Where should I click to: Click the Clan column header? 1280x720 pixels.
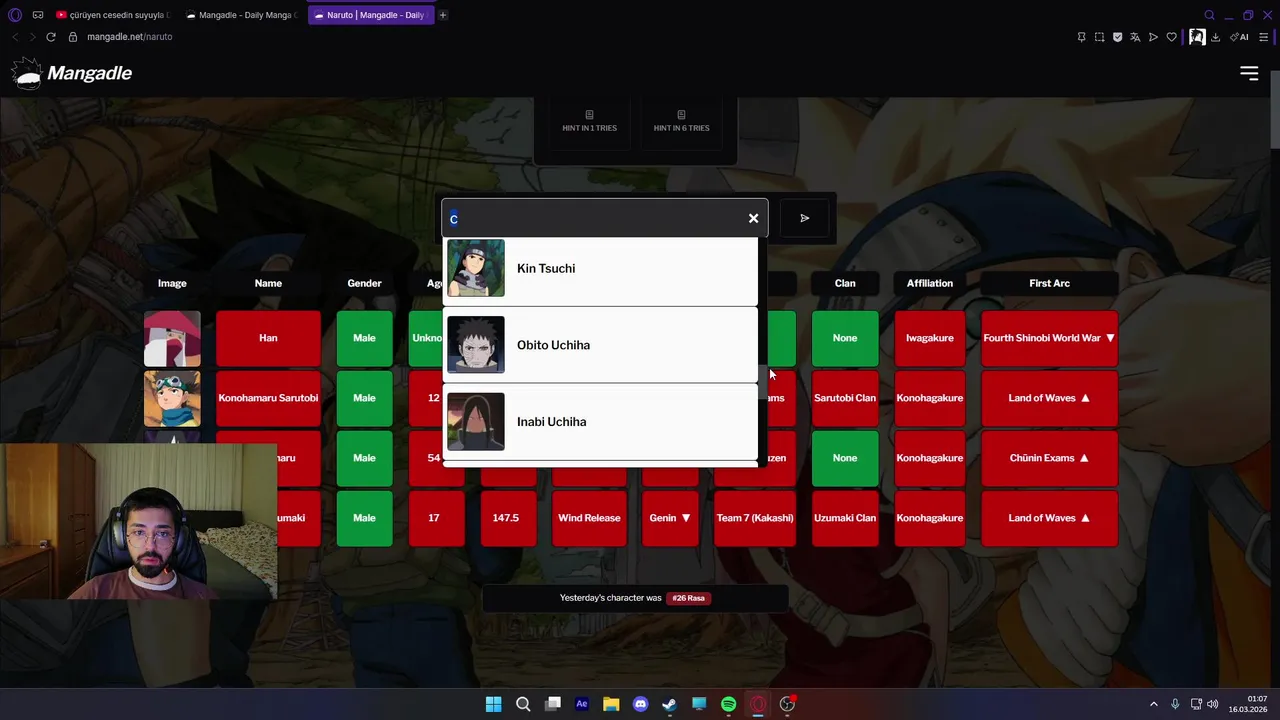click(845, 283)
